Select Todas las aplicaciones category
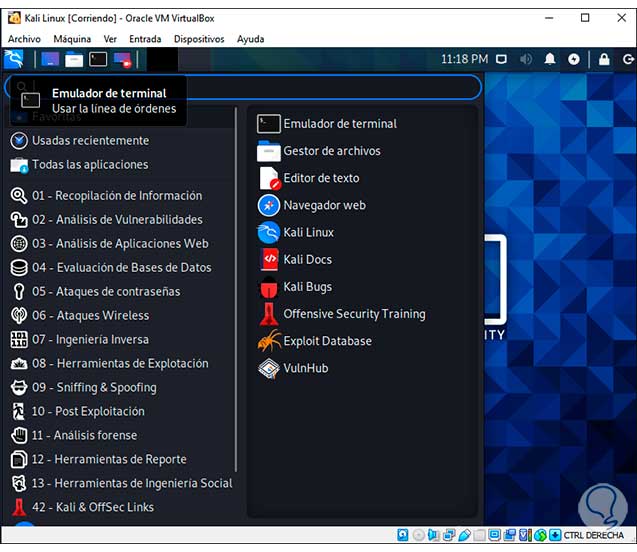637x552 pixels. coord(80,165)
